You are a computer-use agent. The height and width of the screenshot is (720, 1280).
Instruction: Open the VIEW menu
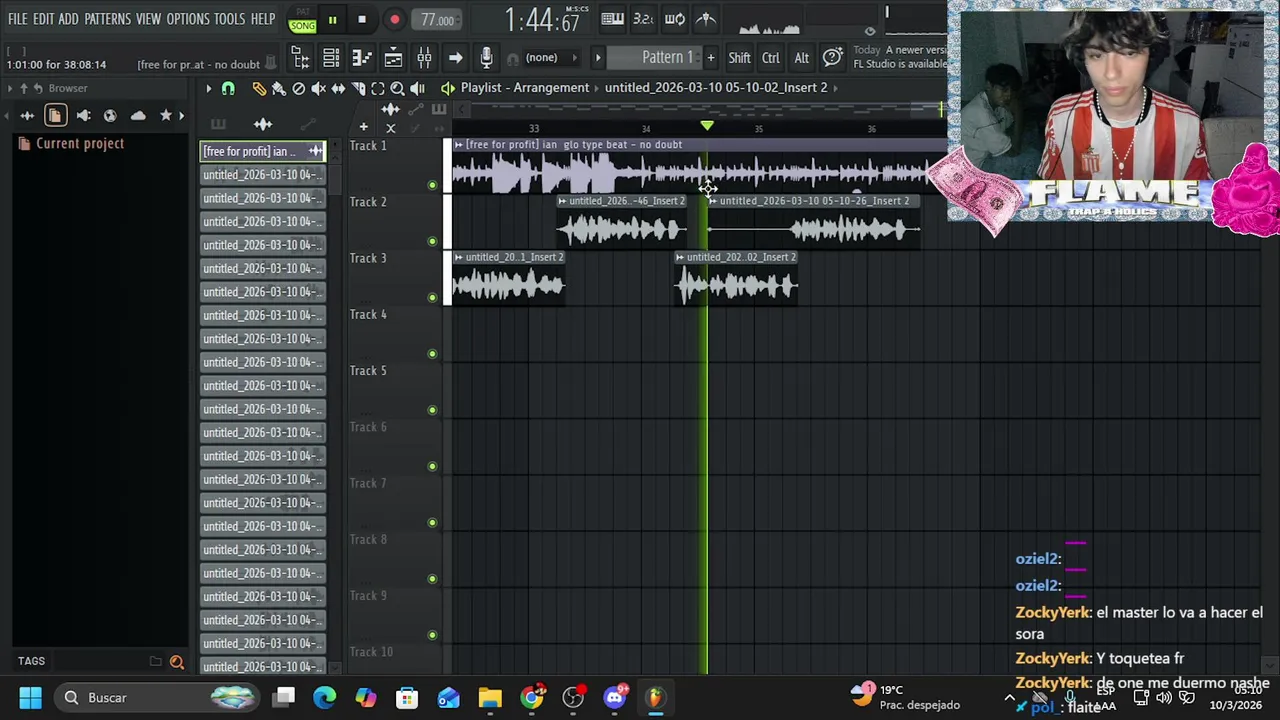[x=148, y=19]
